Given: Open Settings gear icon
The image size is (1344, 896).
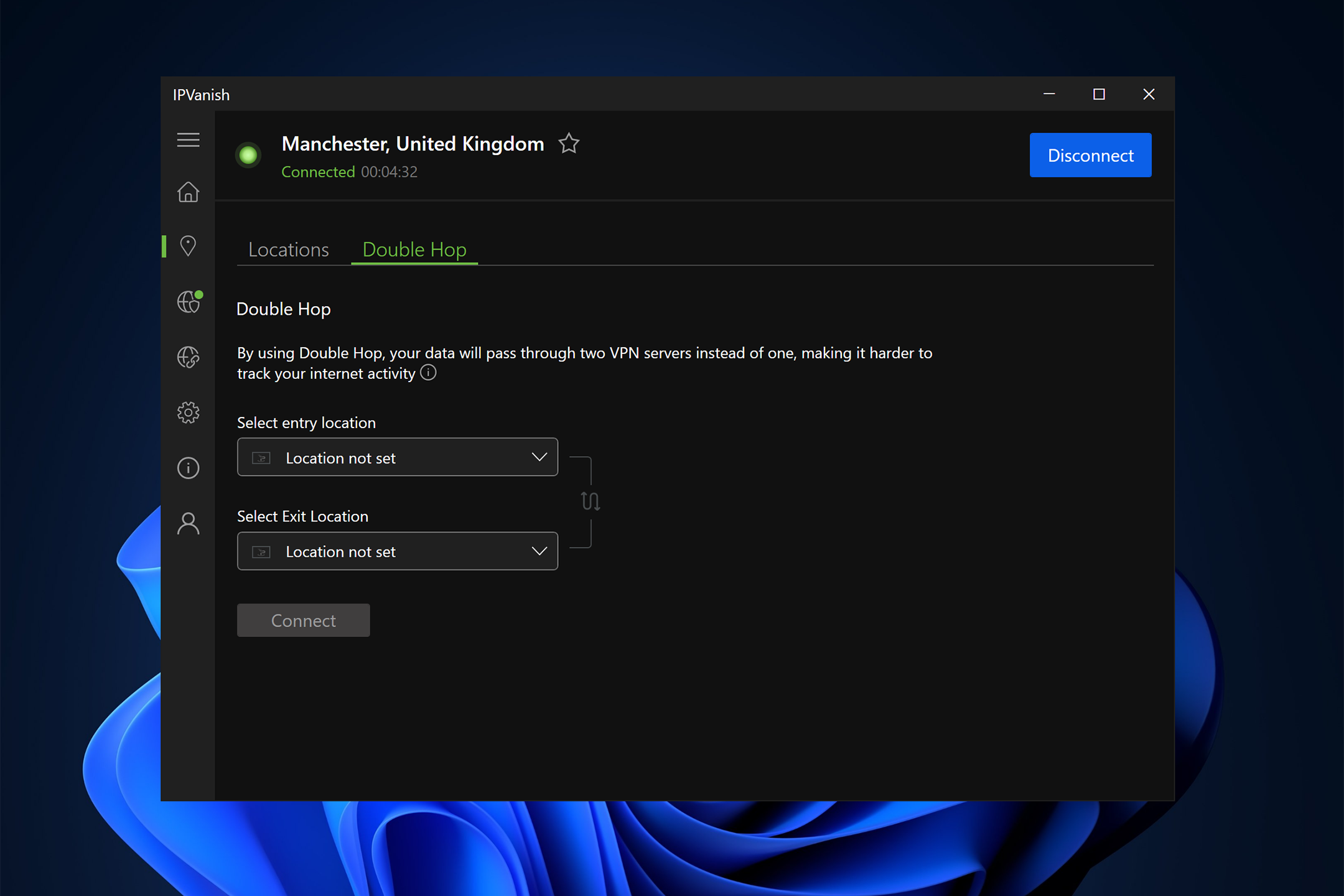Looking at the screenshot, I should coord(188,413).
